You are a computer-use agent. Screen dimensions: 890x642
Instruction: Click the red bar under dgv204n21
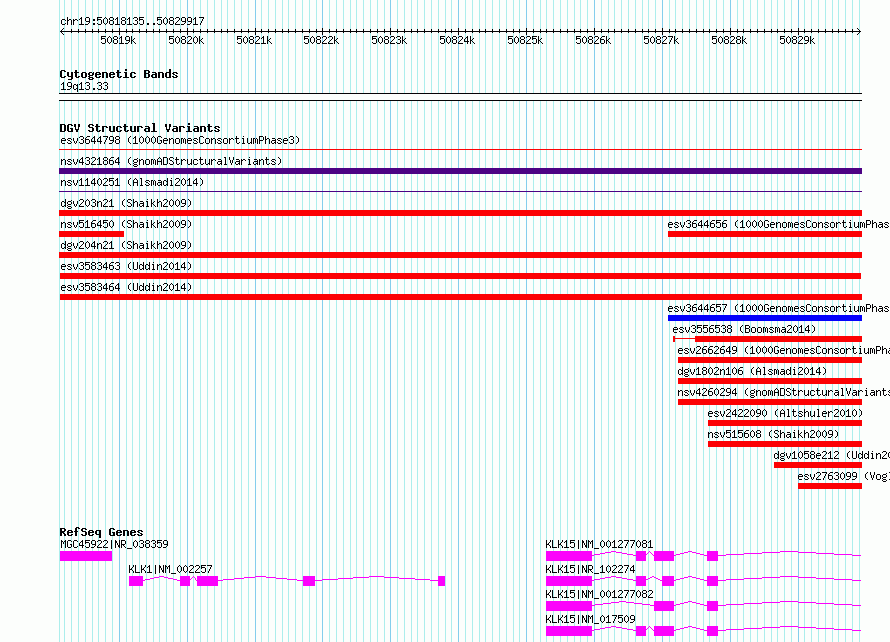[x=460, y=255]
